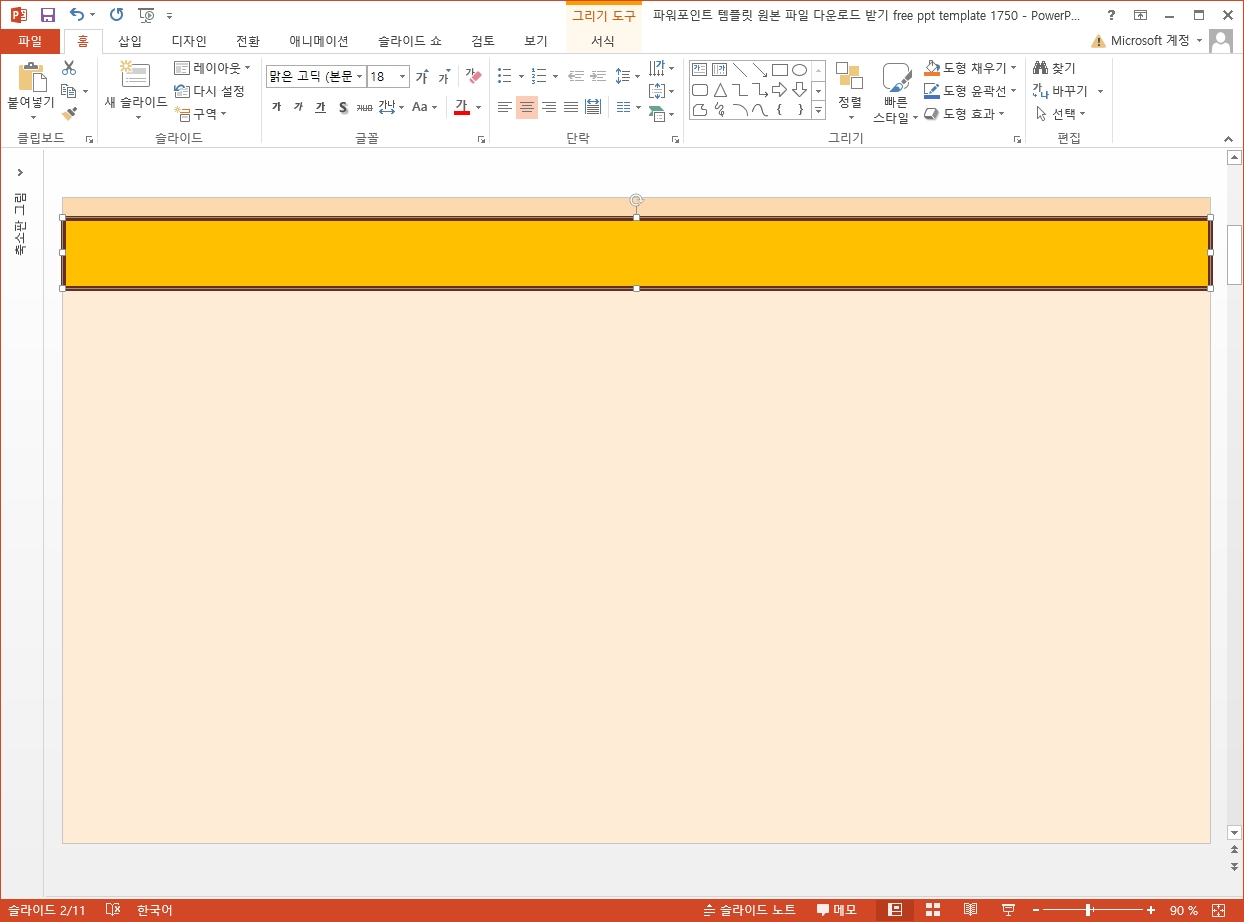Open the Select (선택) dropdown
Screen dimensions: 1244x922
[1060, 114]
